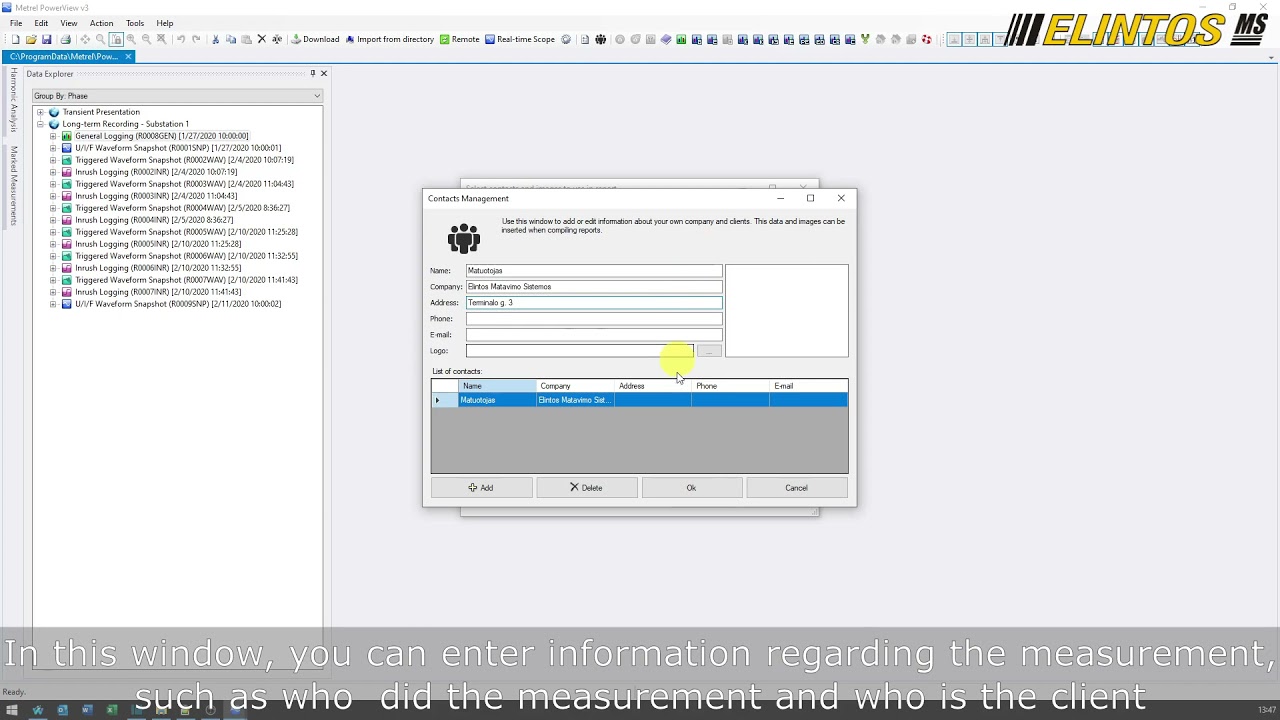Click the zoom-out magnifier toolbar icon
The width and height of the screenshot is (1280, 720).
tap(146, 39)
